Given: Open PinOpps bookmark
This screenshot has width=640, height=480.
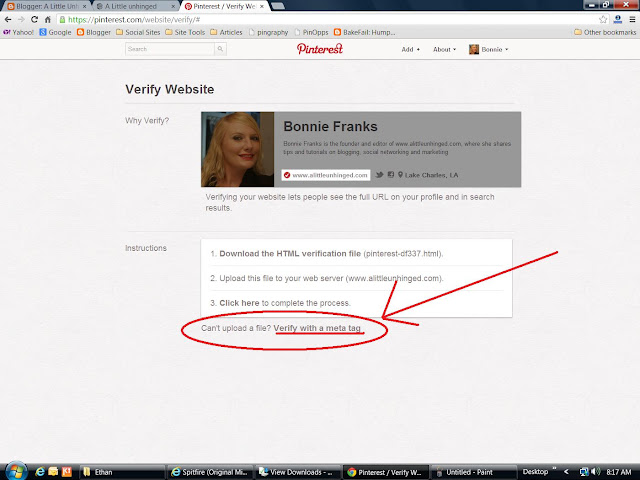Looking at the screenshot, I should (x=311, y=32).
